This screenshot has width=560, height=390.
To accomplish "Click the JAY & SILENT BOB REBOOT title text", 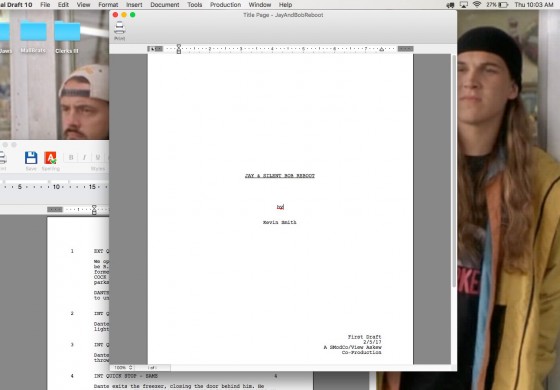I will pos(280,176).
